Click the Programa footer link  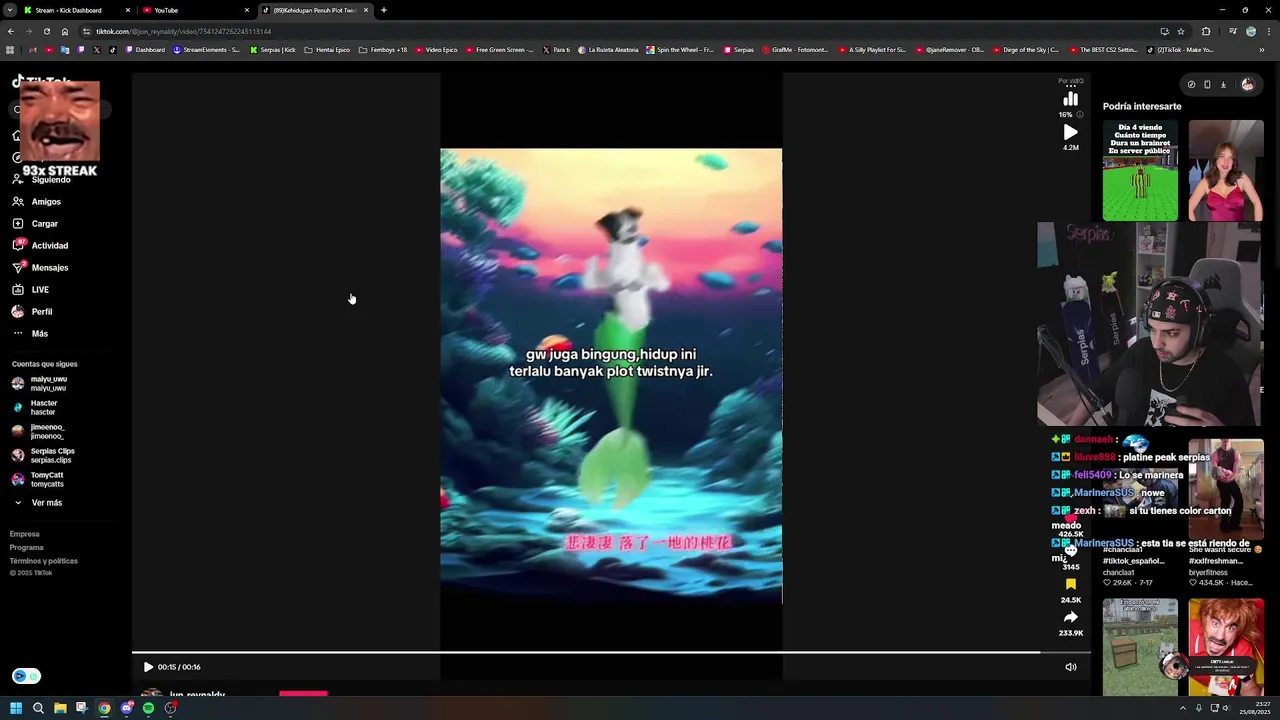(x=27, y=548)
